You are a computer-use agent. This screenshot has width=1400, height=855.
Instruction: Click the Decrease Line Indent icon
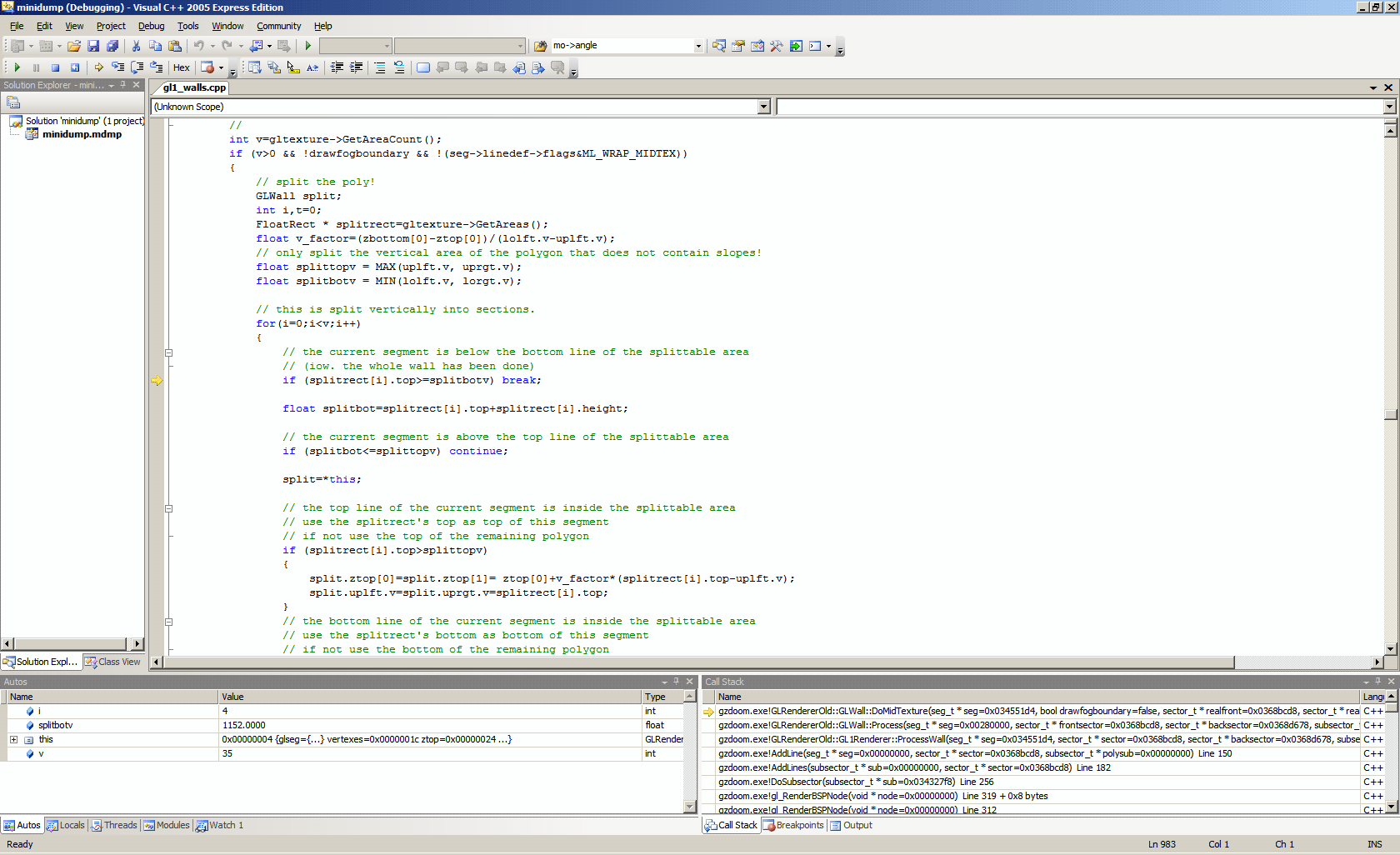[x=337, y=67]
